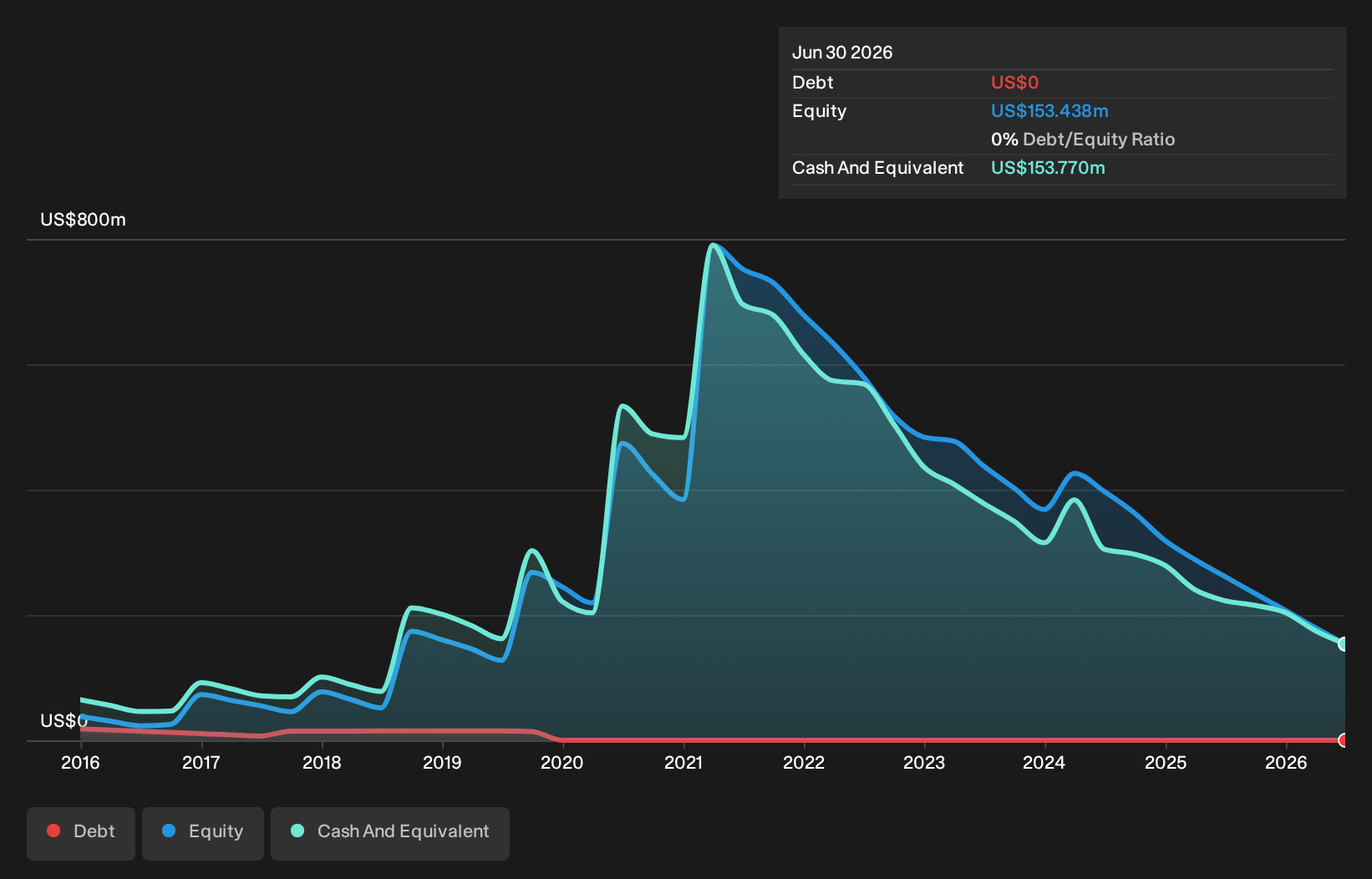Click the 2020 x-axis label
Screen dimensions: 1372x879
click(x=562, y=762)
